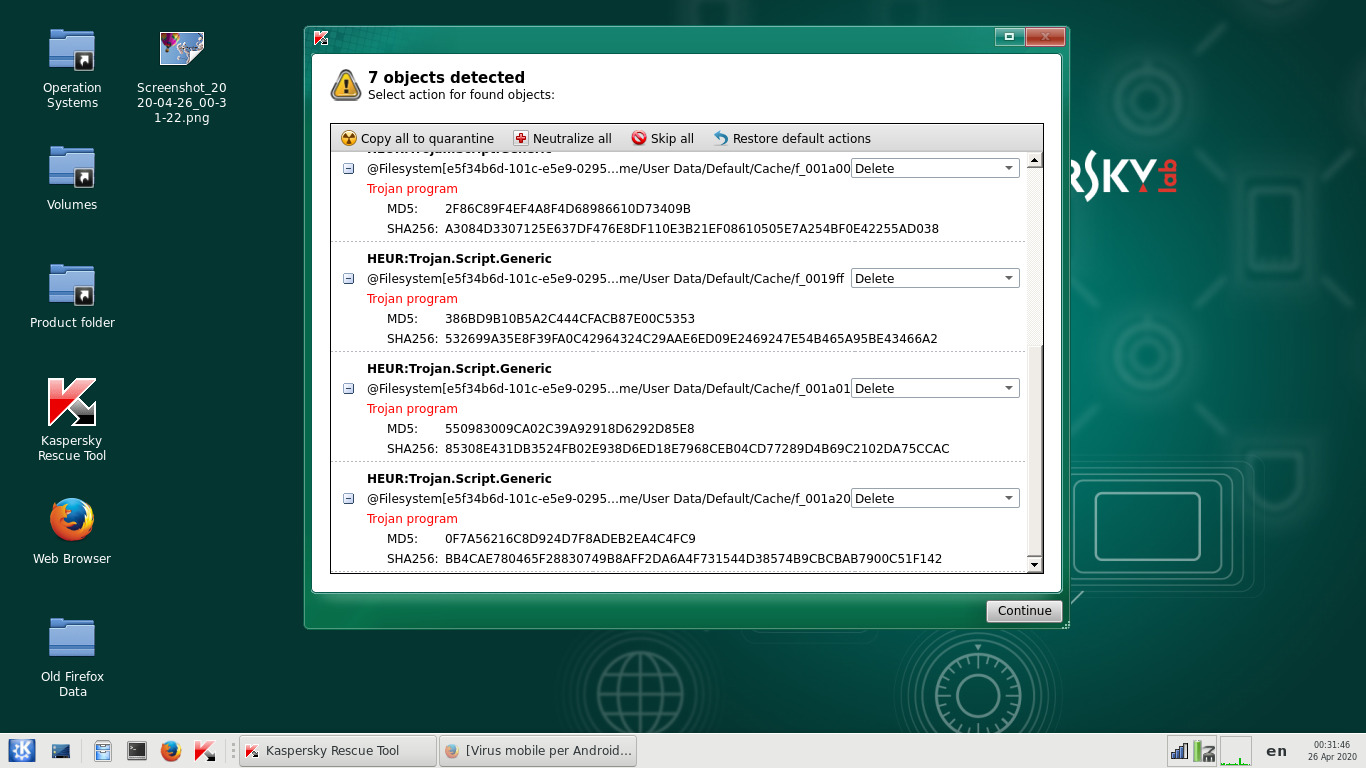Collapse the f_001a00 detection entry
Viewport: 1366px width, 768px height.
[x=348, y=169]
